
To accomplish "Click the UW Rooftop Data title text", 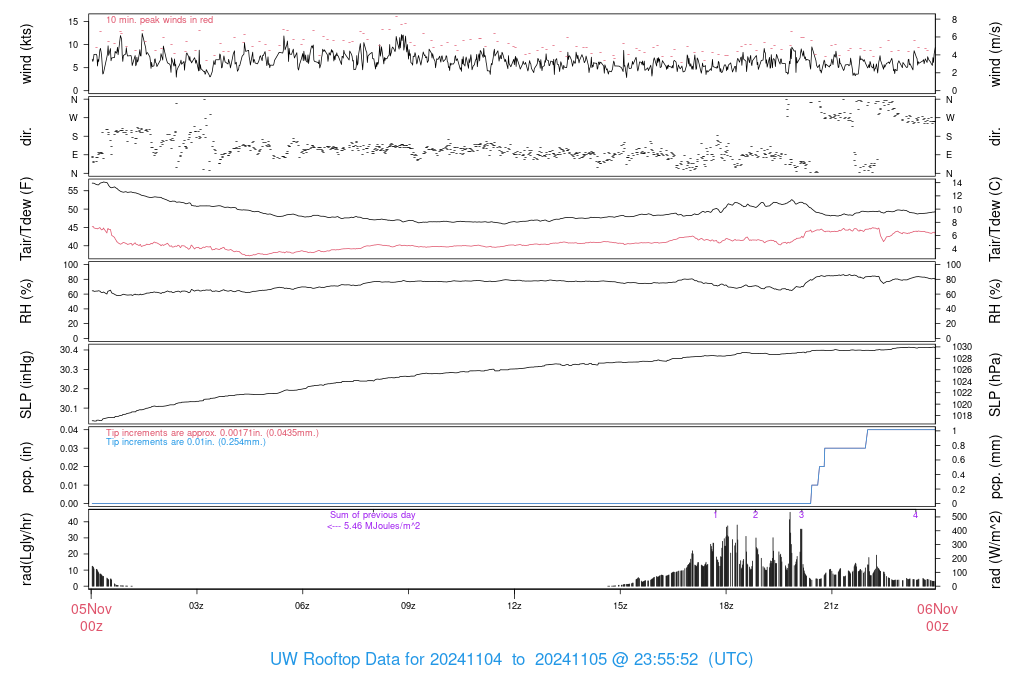I will 511,660.
